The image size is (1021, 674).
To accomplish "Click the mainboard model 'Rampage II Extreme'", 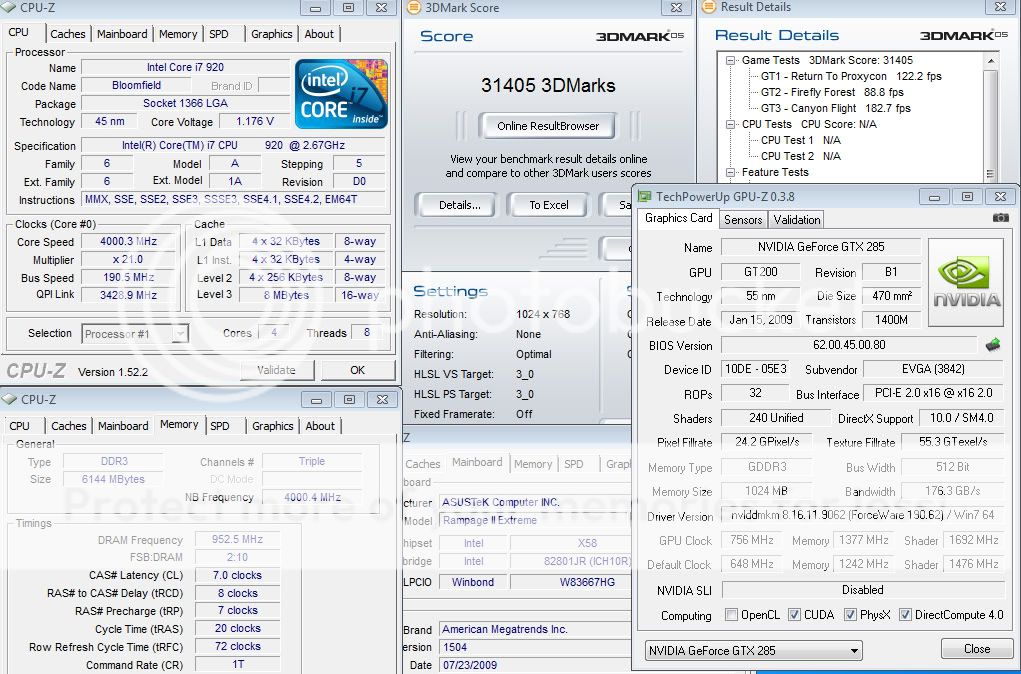I will 490,520.
